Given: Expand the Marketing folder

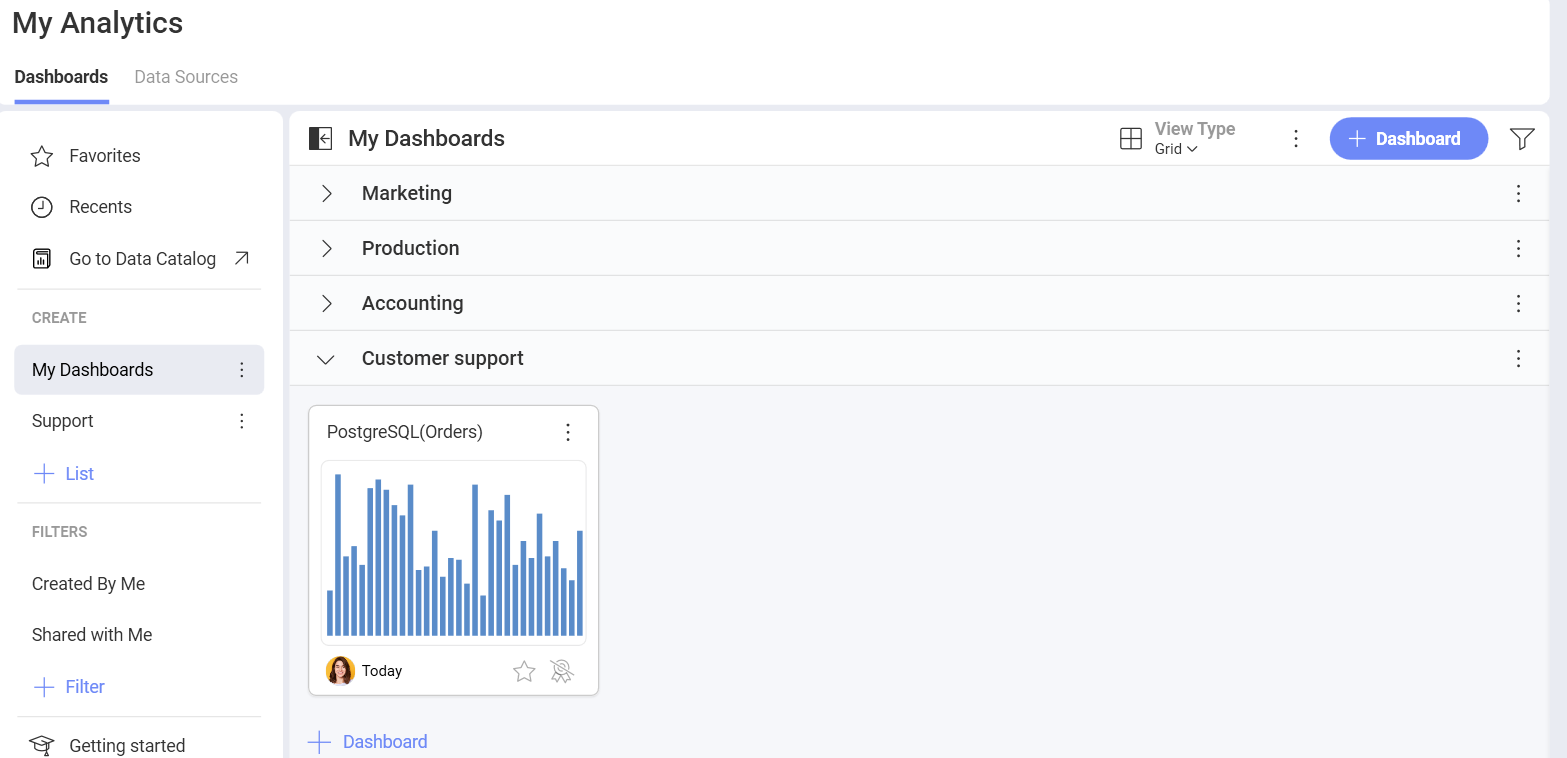Looking at the screenshot, I should [x=326, y=194].
